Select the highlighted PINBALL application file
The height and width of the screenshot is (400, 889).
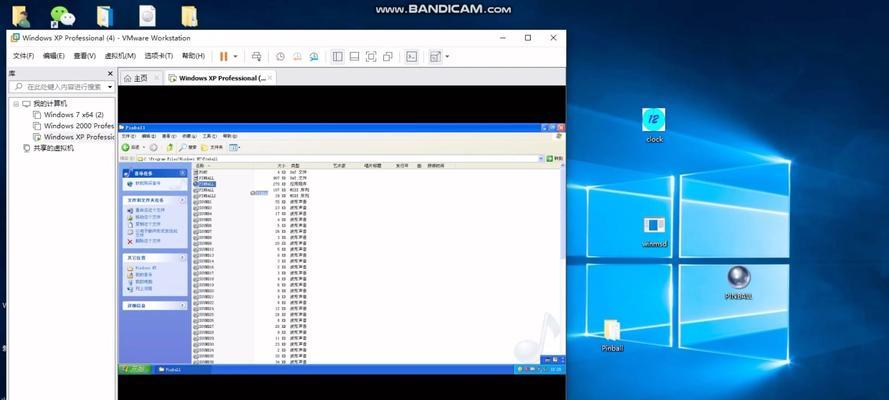205,184
